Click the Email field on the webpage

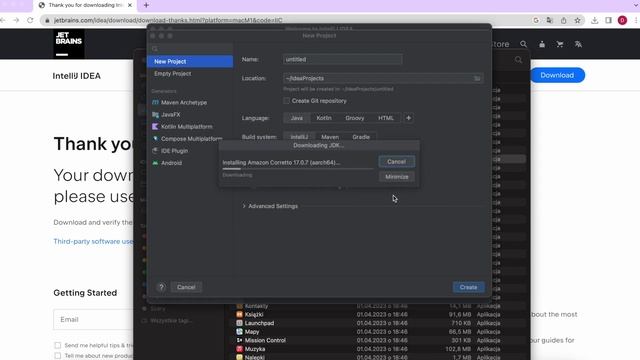coord(93,319)
